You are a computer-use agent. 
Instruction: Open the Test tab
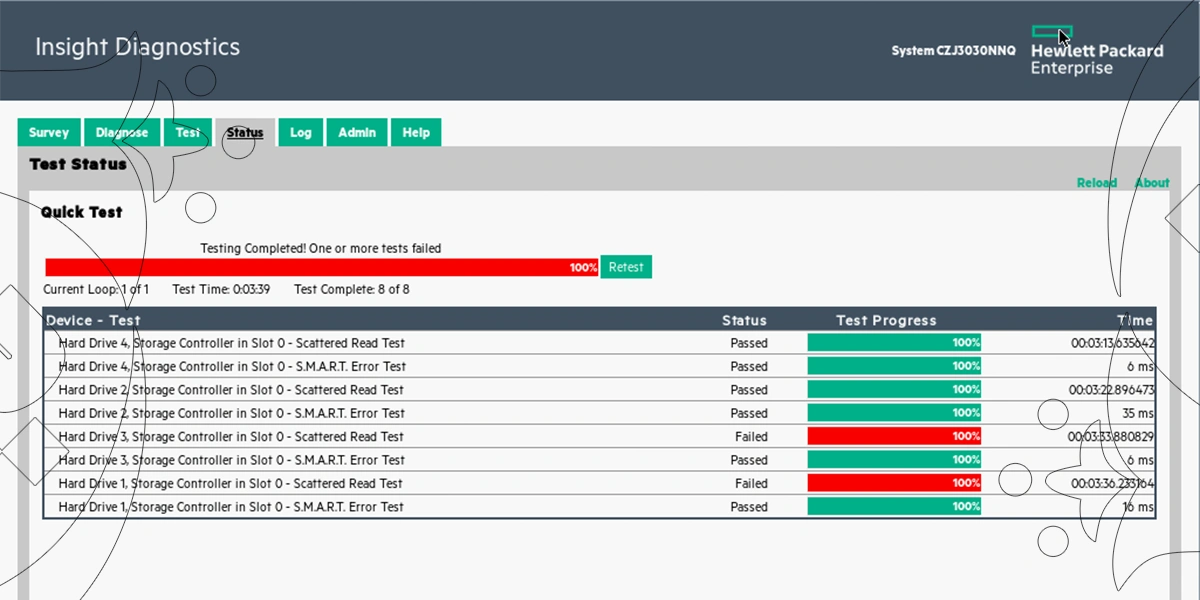pyautogui.click(x=188, y=133)
